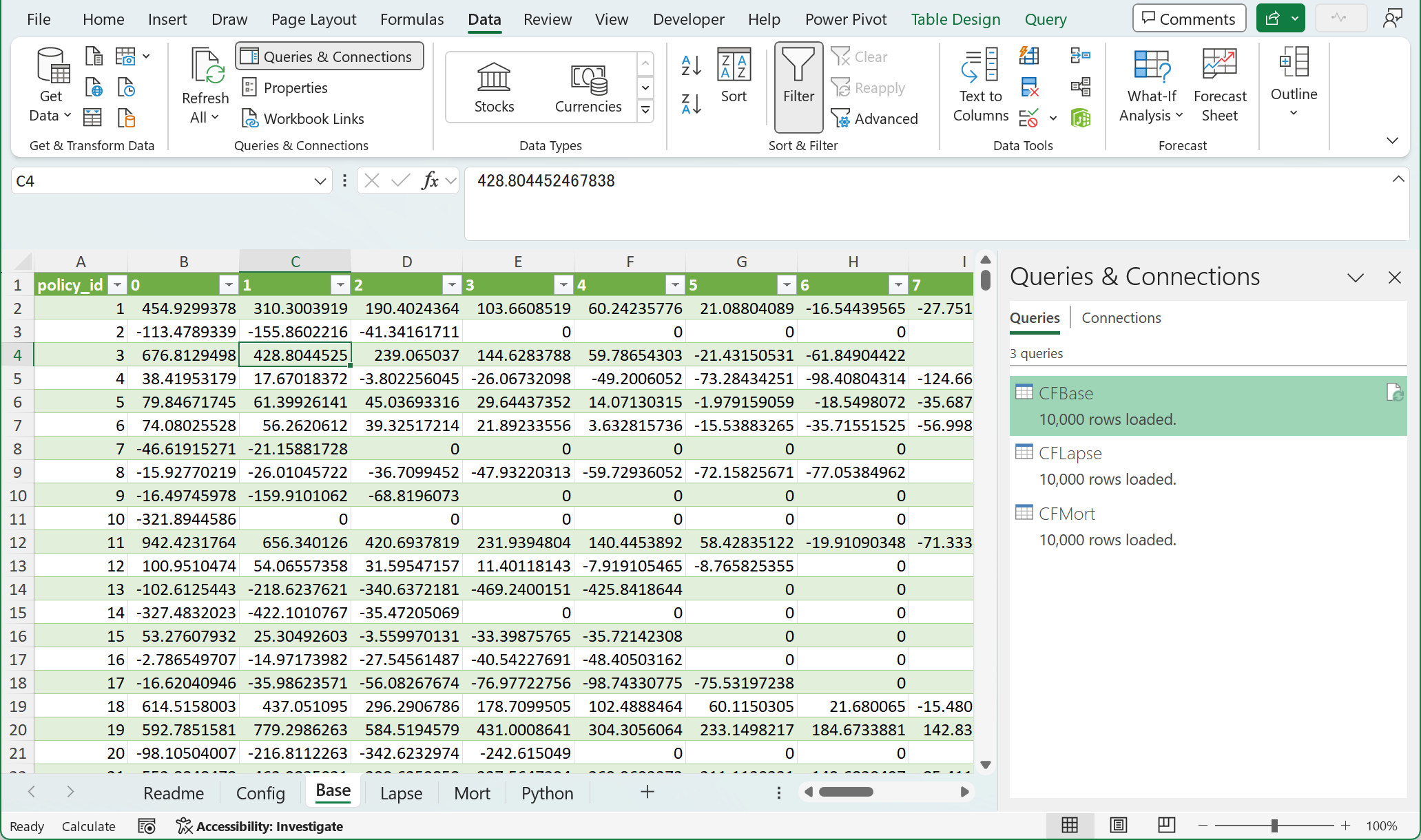Close the Queries & Connections pane

pos(1395,277)
